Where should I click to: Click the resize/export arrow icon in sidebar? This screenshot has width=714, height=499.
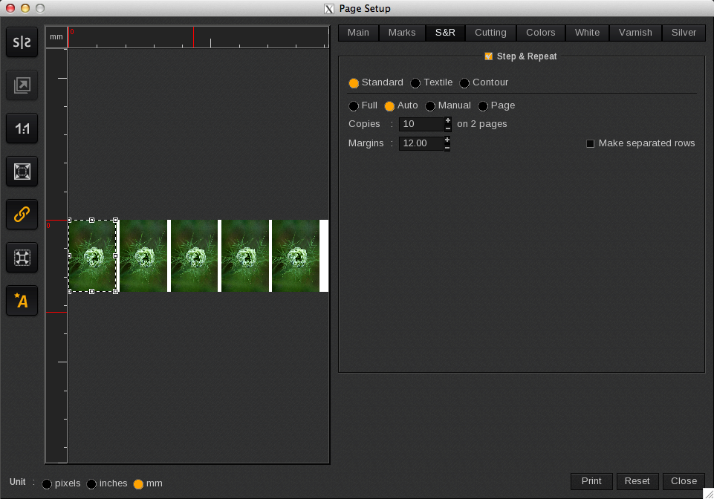tap(22, 85)
